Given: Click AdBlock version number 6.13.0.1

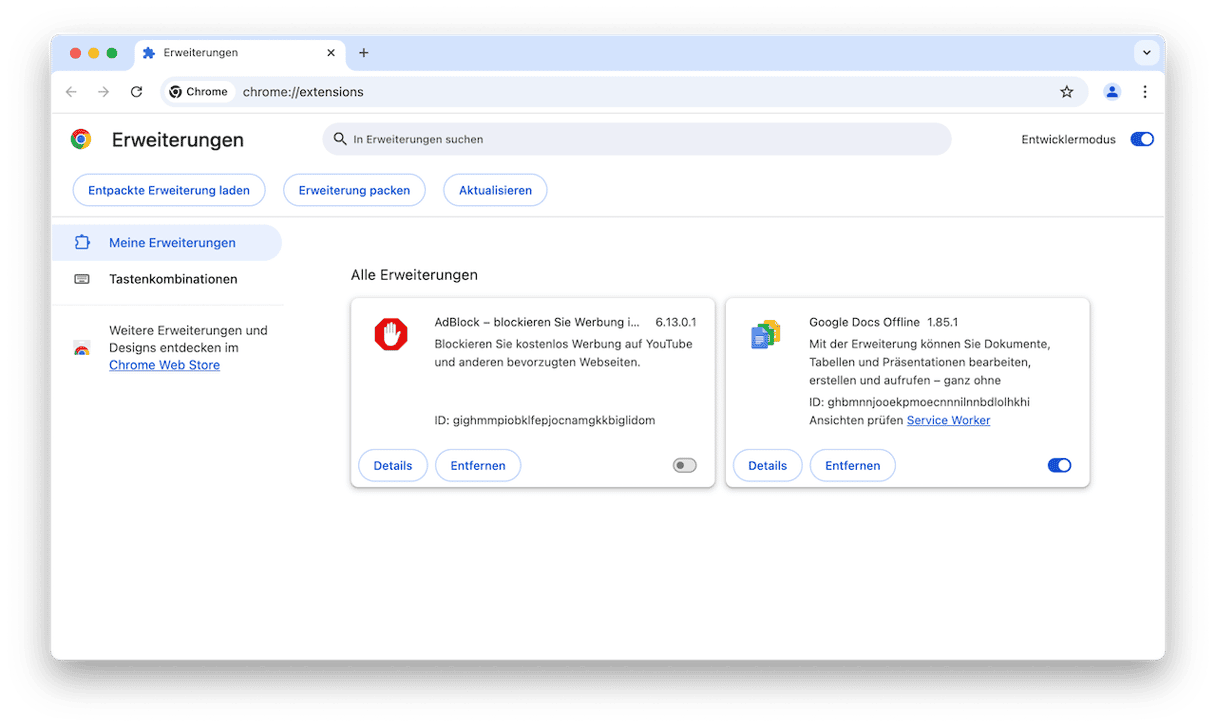Looking at the screenshot, I should [676, 323].
